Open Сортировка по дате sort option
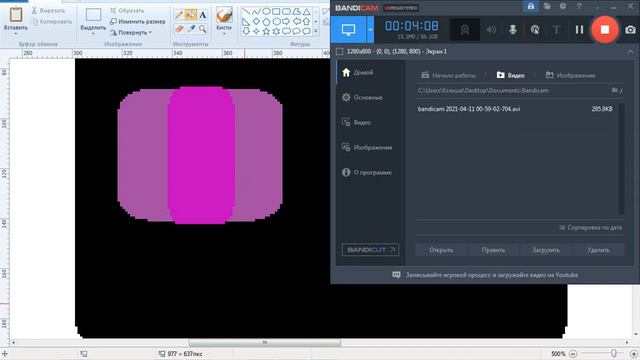The height and width of the screenshot is (360, 640). [x=591, y=227]
